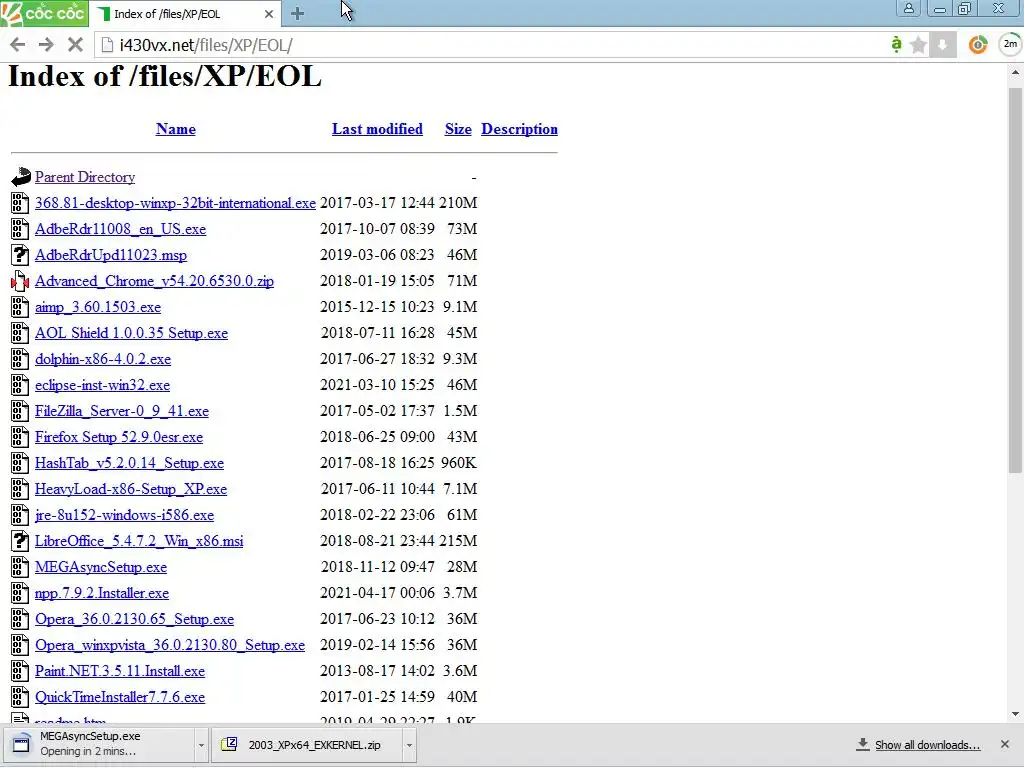1024x768 pixels.
Task: Click the zip icon of 2003_XPx64_EXKERNEL.zip download
Action: [x=229, y=744]
